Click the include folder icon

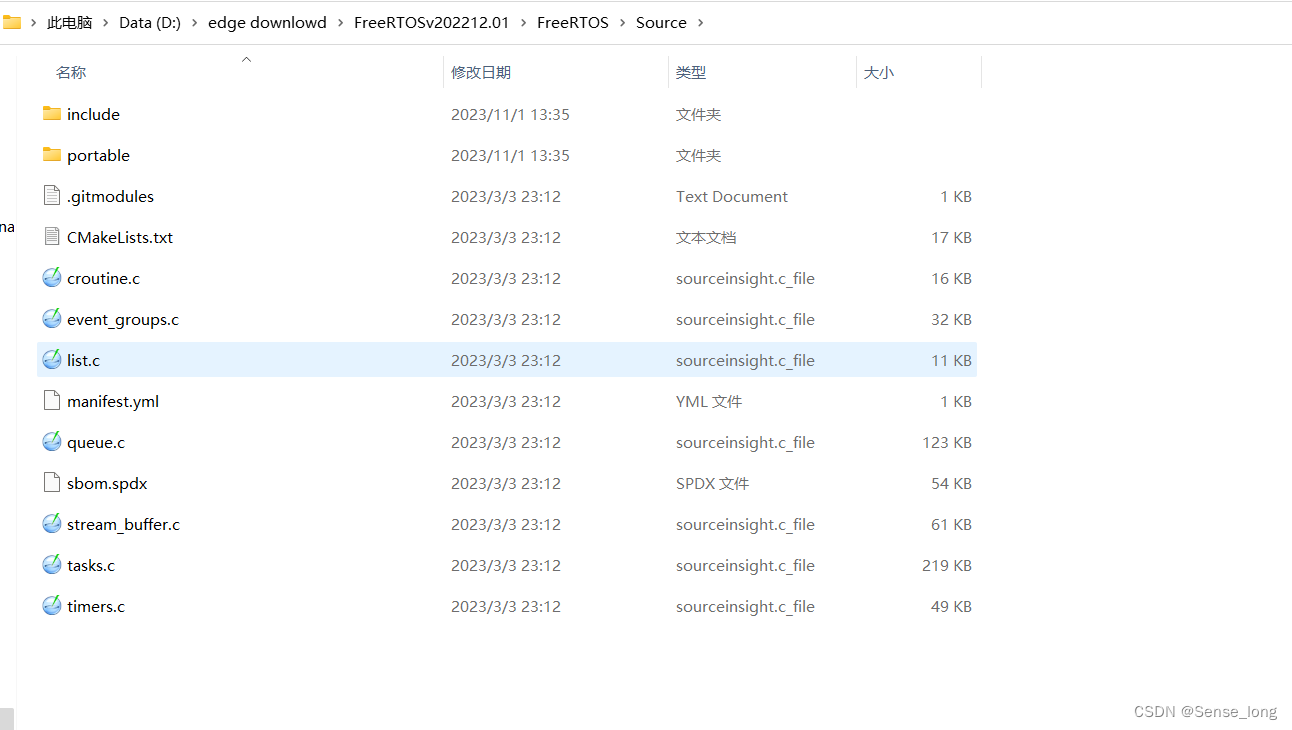point(52,113)
